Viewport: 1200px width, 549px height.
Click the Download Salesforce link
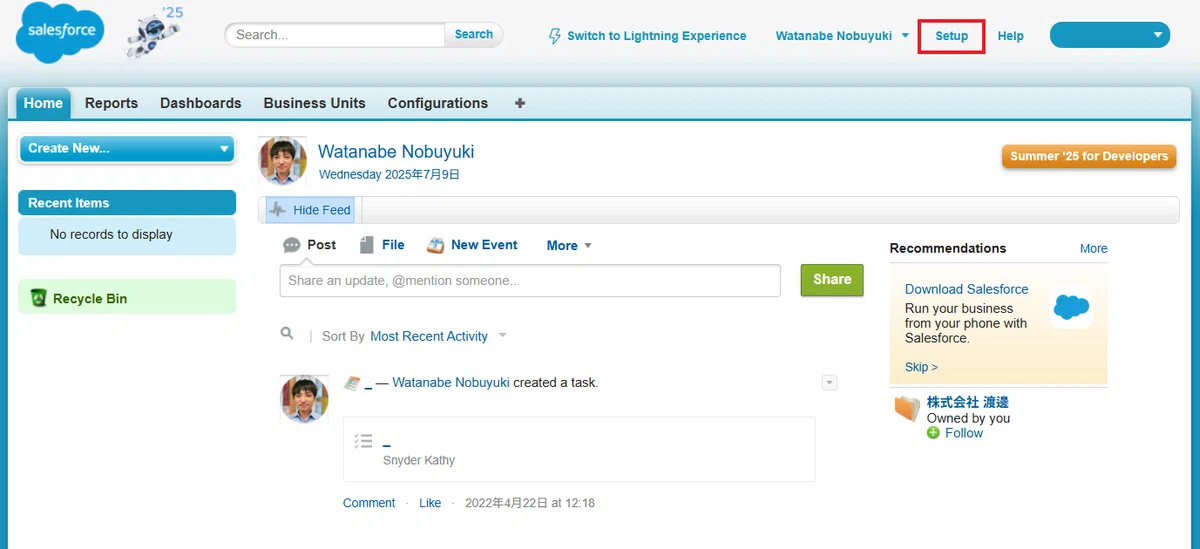click(x=967, y=289)
